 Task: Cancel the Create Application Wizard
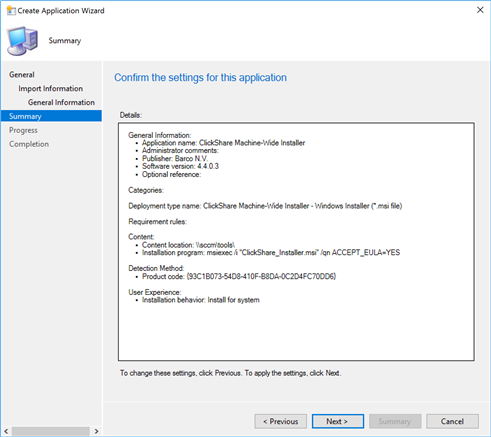[x=452, y=421]
